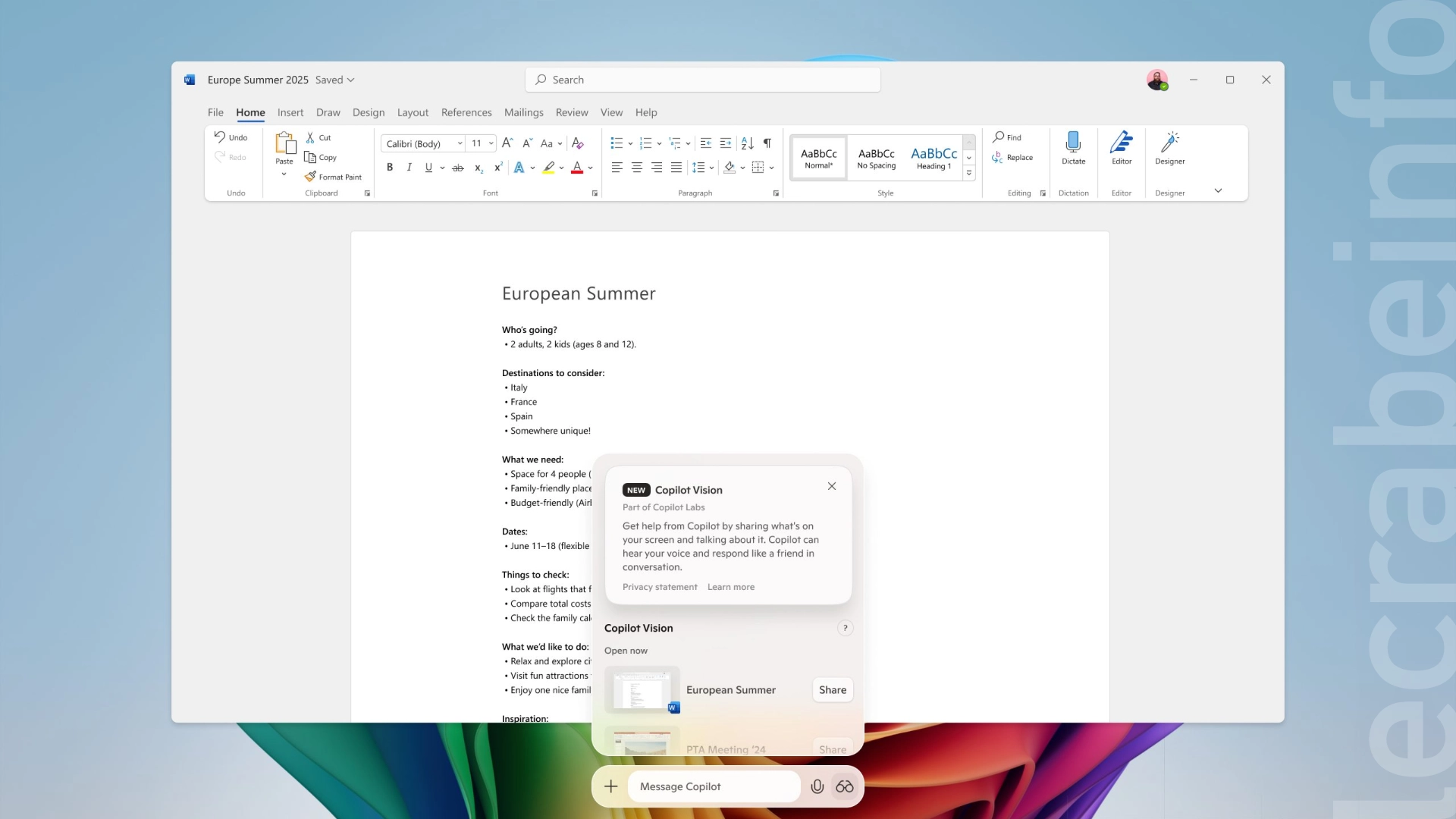Sort text alphabetically icon
Image resolution: width=1456 pixels, height=819 pixels.
747,143
